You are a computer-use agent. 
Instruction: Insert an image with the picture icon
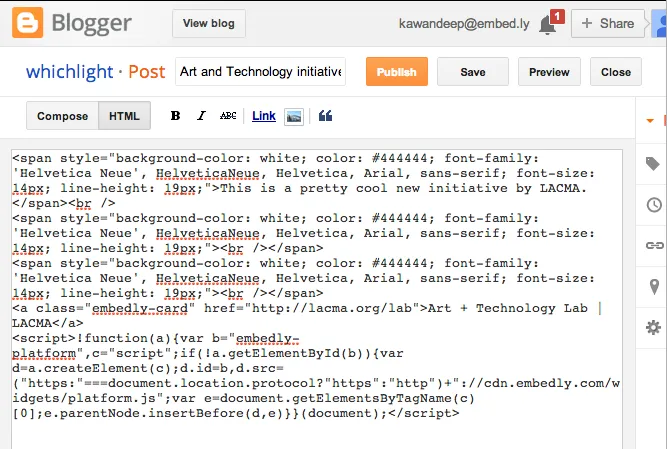294,116
